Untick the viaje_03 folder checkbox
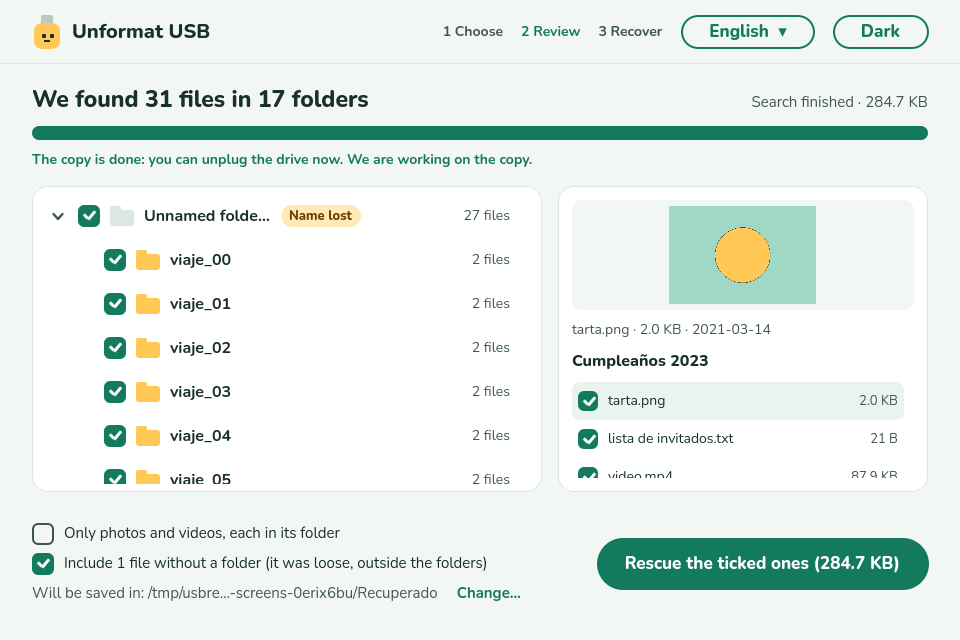This screenshot has width=960, height=640. click(115, 392)
